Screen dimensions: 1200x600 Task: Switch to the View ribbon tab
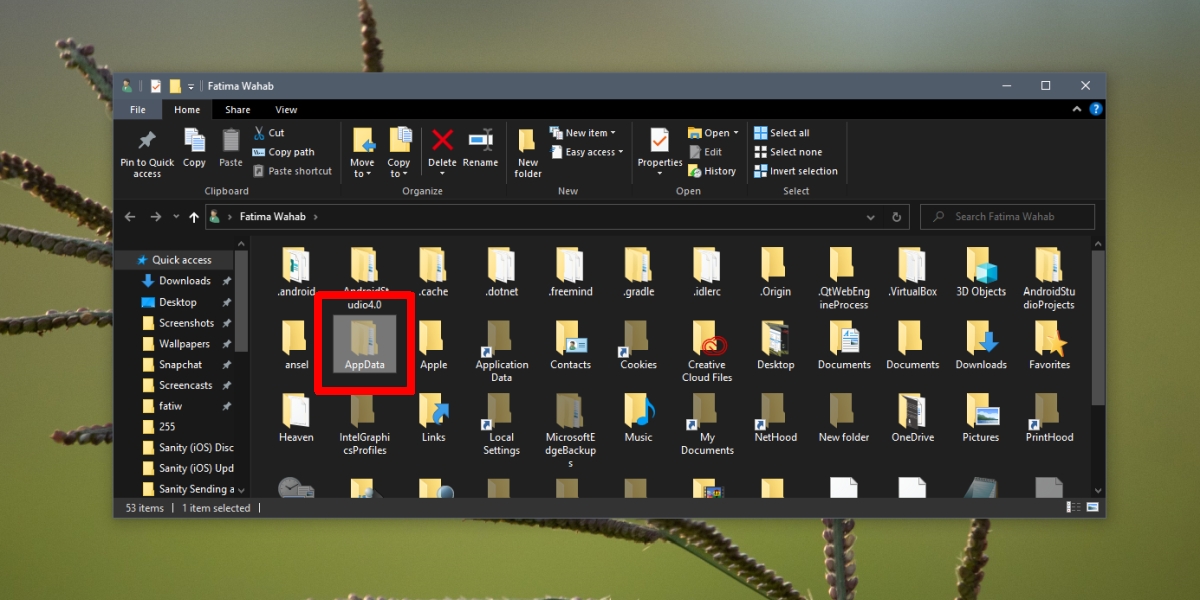coord(286,110)
